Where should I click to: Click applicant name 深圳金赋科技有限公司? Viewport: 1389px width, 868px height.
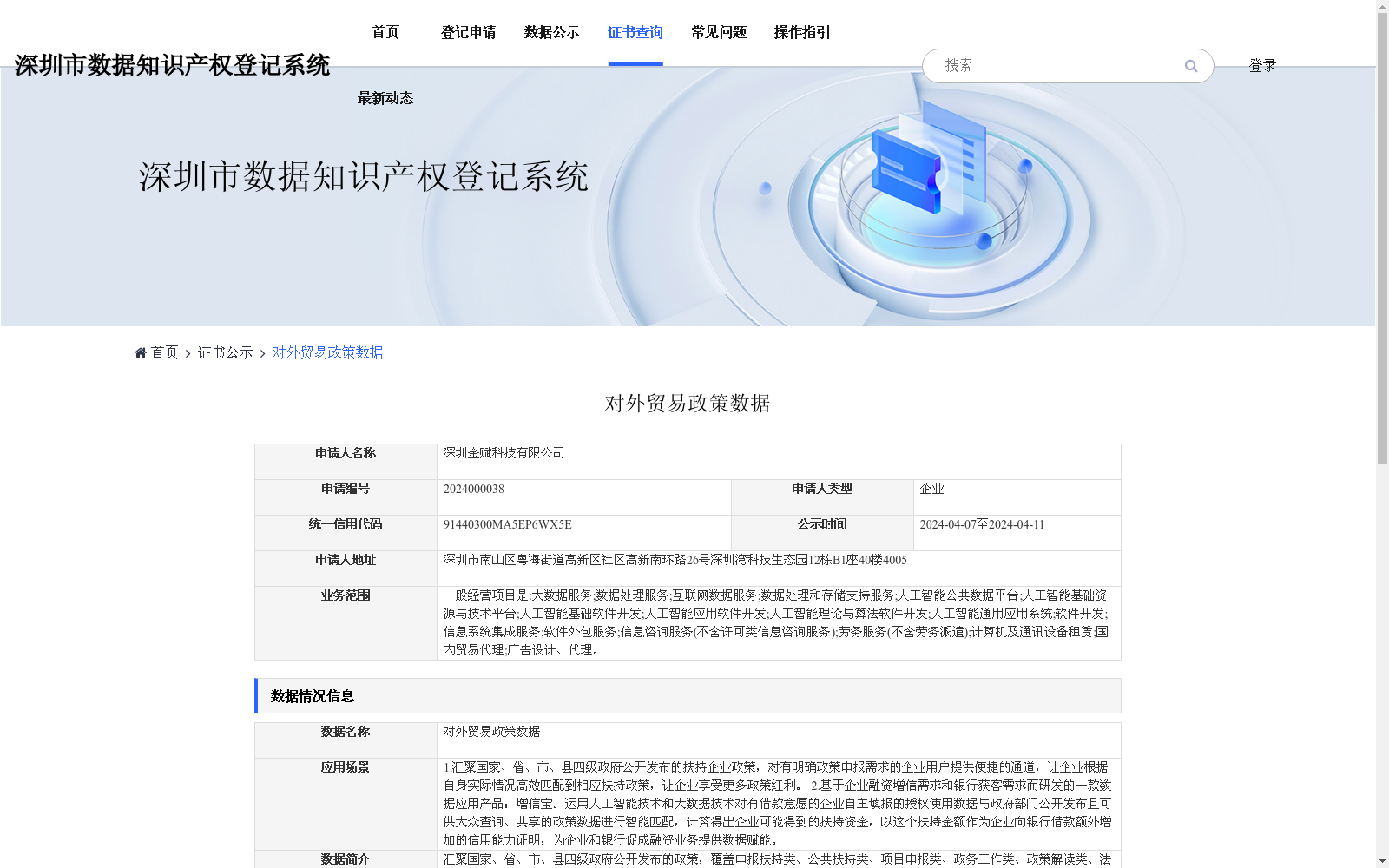click(x=504, y=453)
